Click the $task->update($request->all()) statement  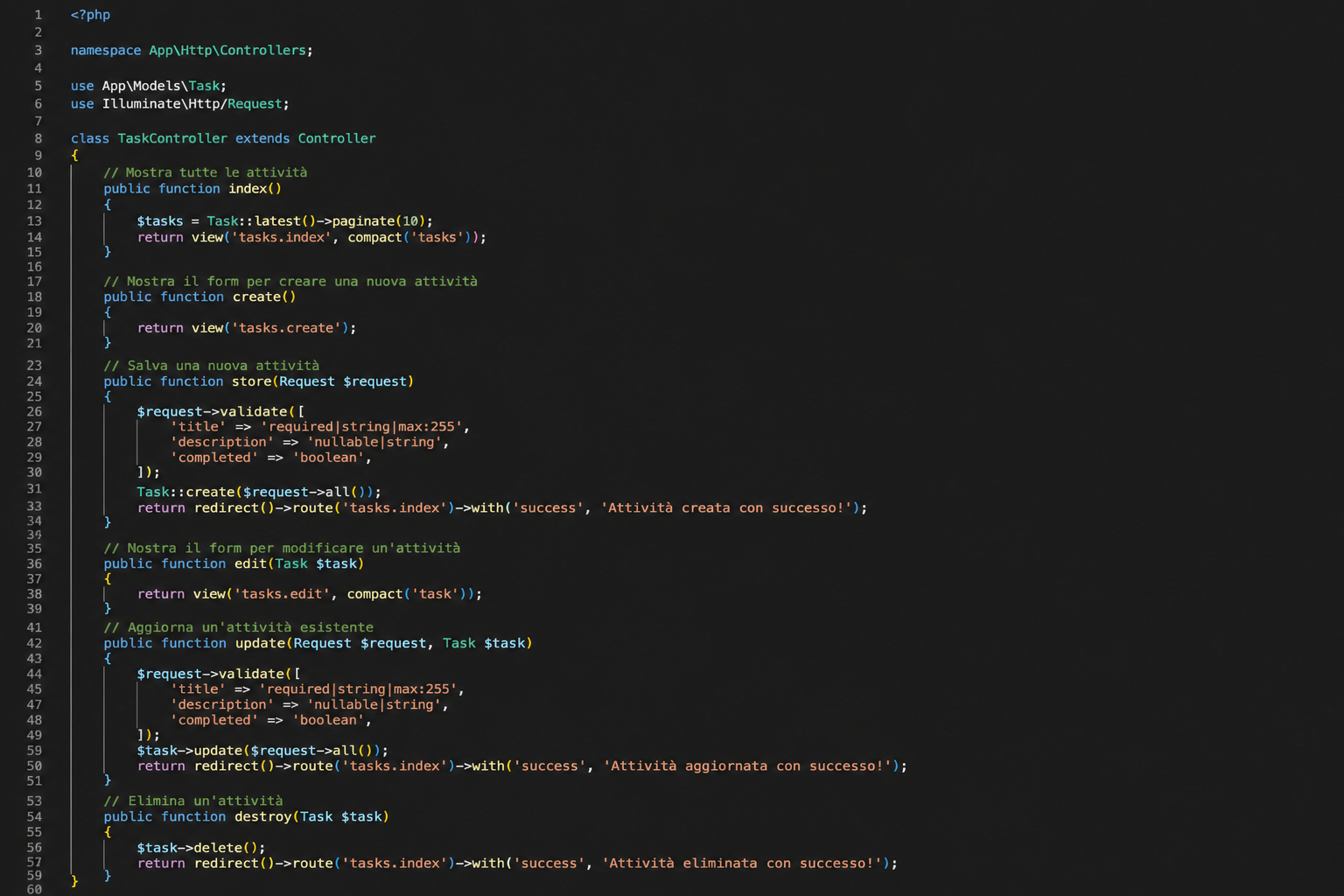click(262, 751)
